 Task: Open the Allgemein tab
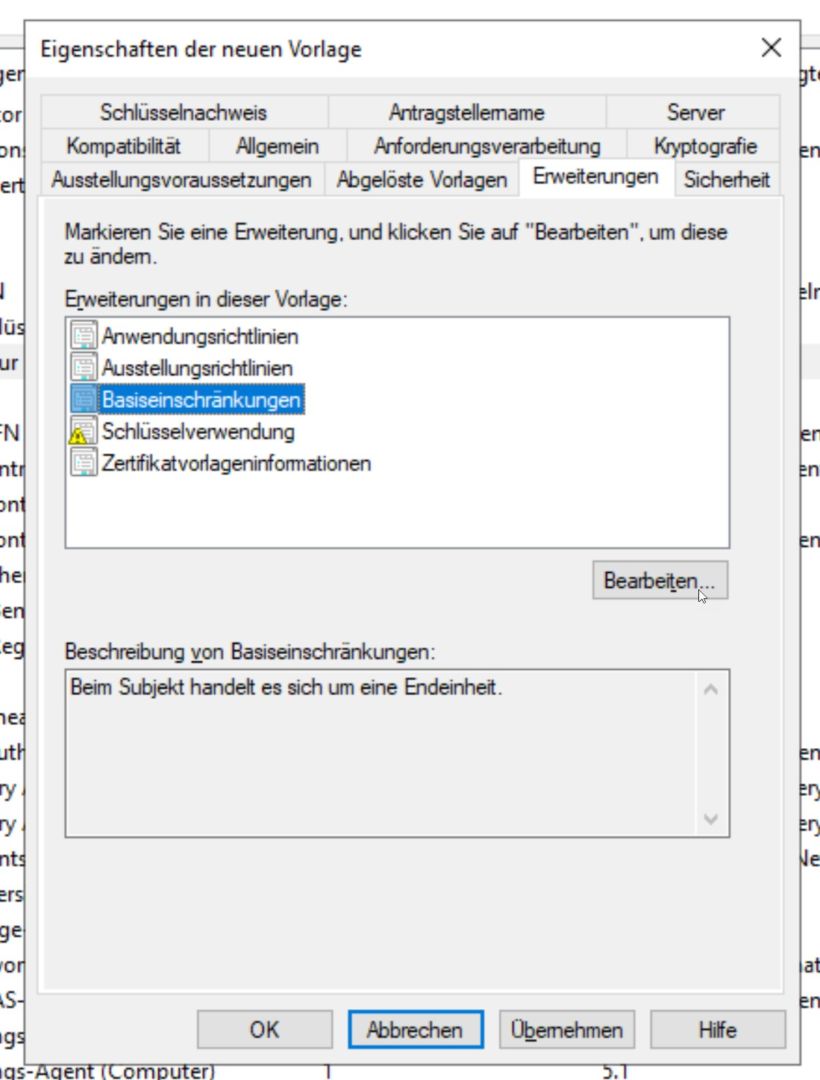tap(277, 146)
